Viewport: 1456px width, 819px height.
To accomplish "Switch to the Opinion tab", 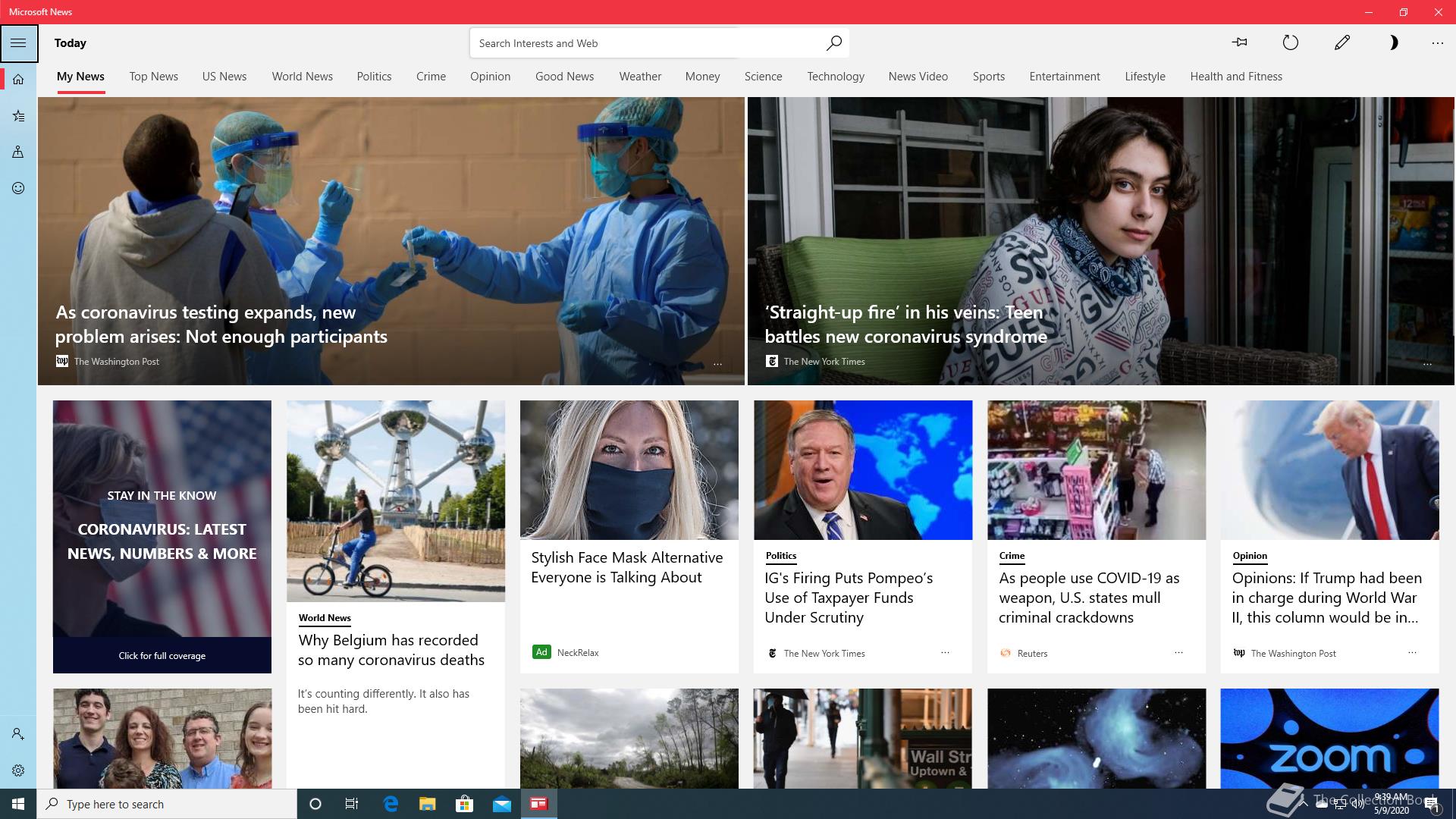I will click(x=490, y=77).
